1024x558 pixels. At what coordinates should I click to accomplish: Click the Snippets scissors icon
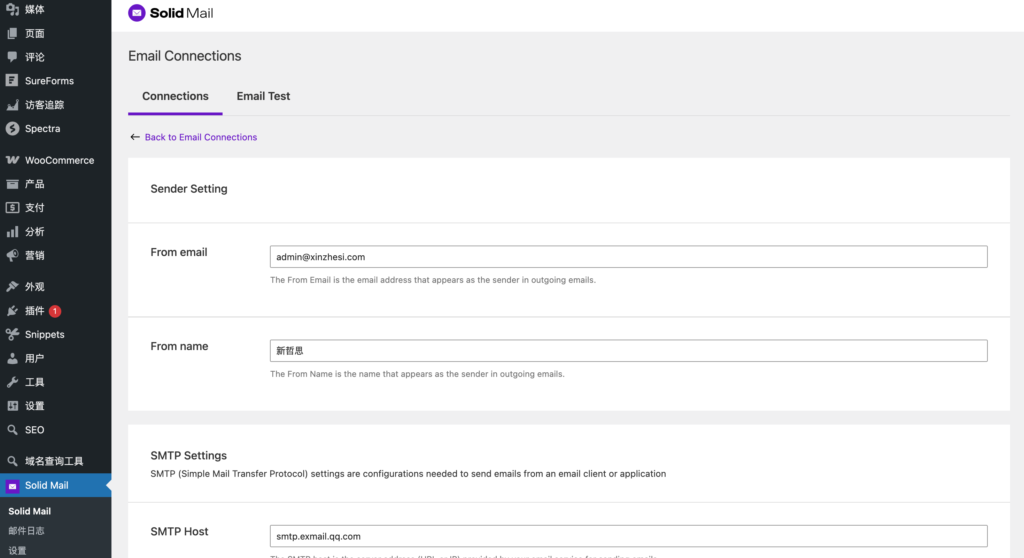[x=12, y=335]
